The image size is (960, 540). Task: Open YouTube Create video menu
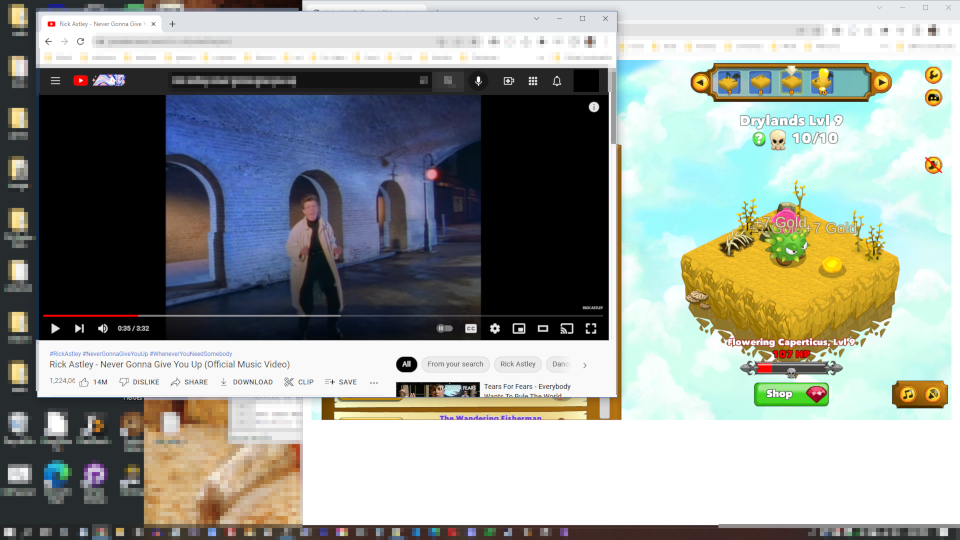[x=509, y=81]
